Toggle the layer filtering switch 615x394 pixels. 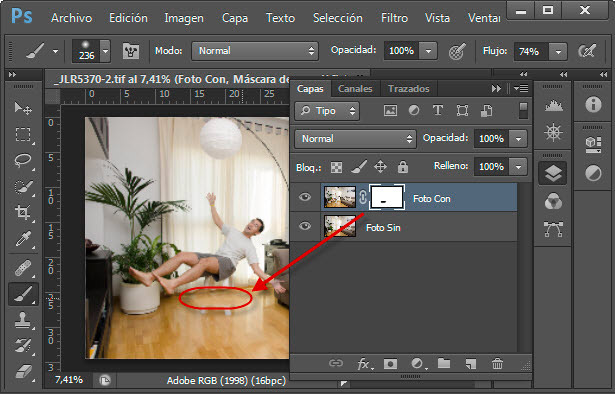point(523,111)
